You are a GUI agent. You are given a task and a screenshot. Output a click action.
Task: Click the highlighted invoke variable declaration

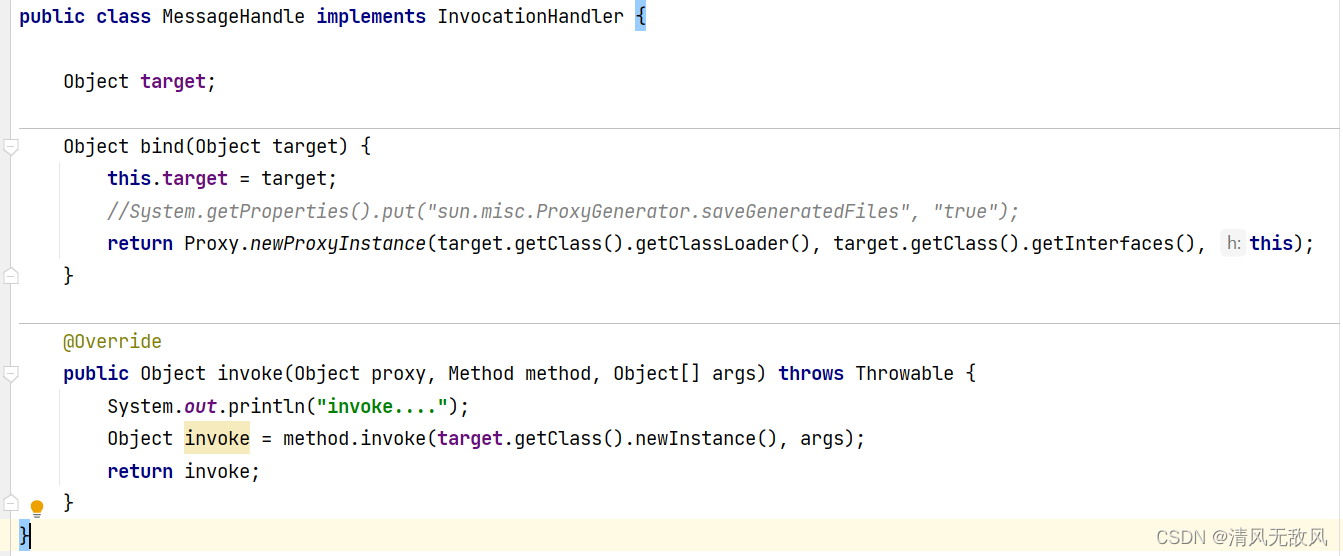(217, 438)
